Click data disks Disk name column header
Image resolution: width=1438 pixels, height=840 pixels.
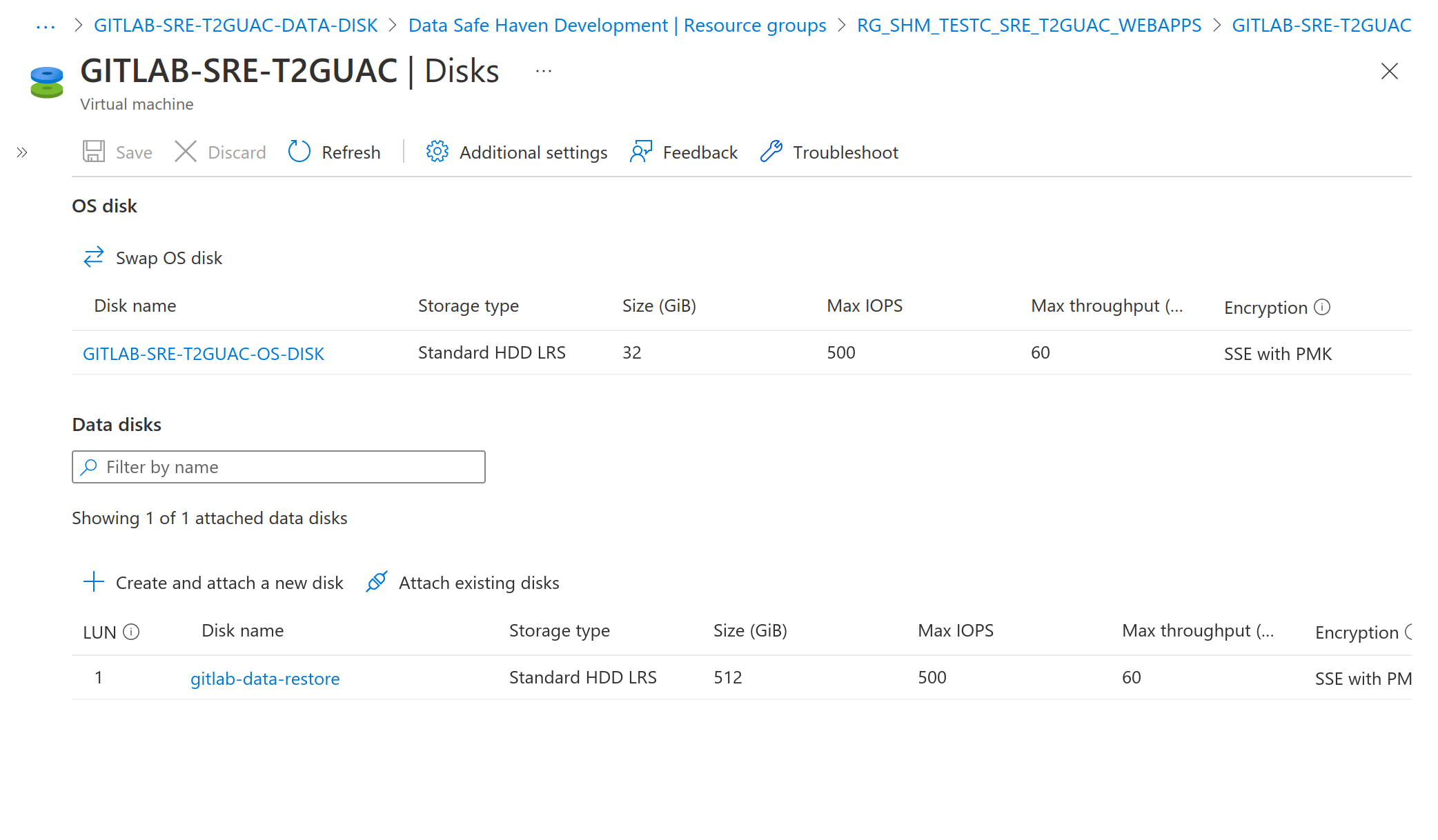pos(243,630)
